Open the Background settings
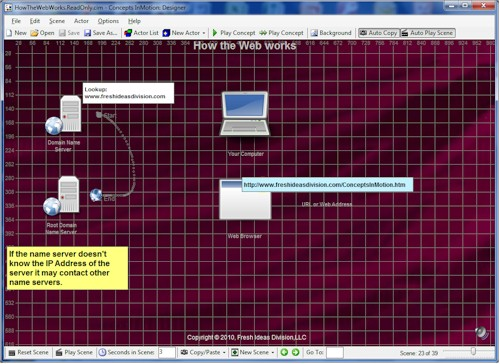Screen dimensions: 500x364 331,33
